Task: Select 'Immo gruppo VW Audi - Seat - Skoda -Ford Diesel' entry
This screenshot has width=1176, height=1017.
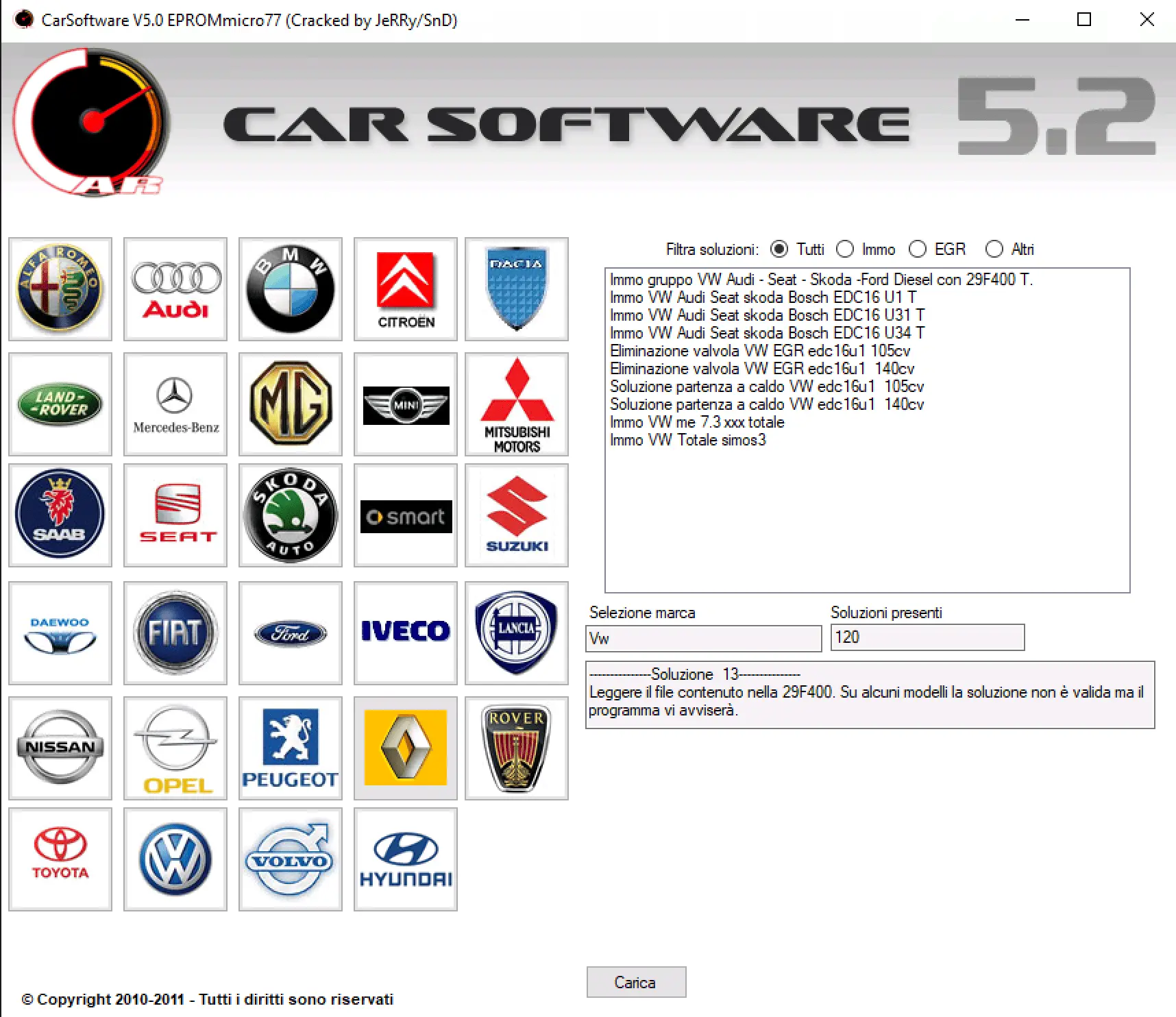Action: [x=821, y=279]
